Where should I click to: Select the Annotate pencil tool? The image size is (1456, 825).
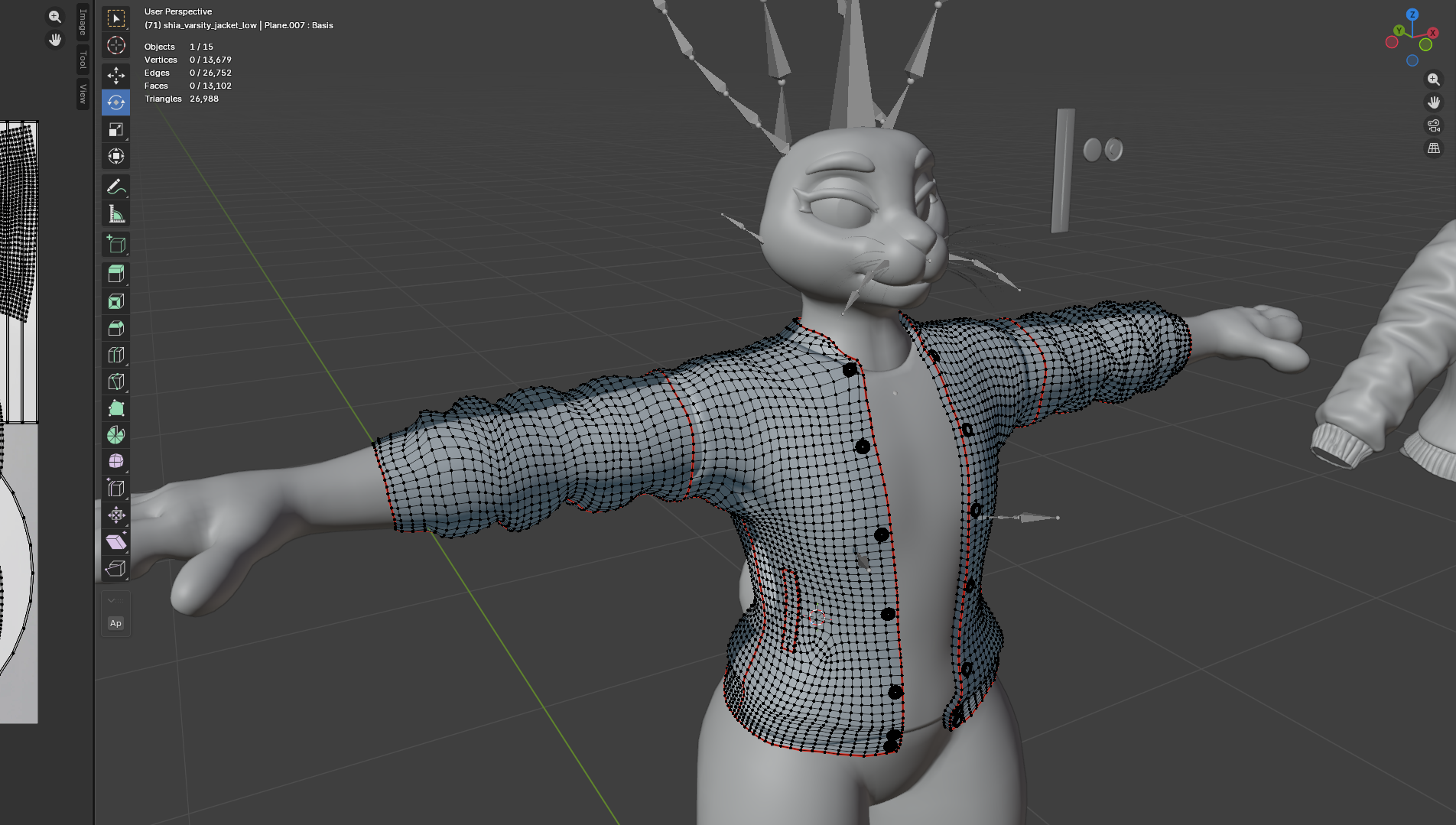point(115,187)
